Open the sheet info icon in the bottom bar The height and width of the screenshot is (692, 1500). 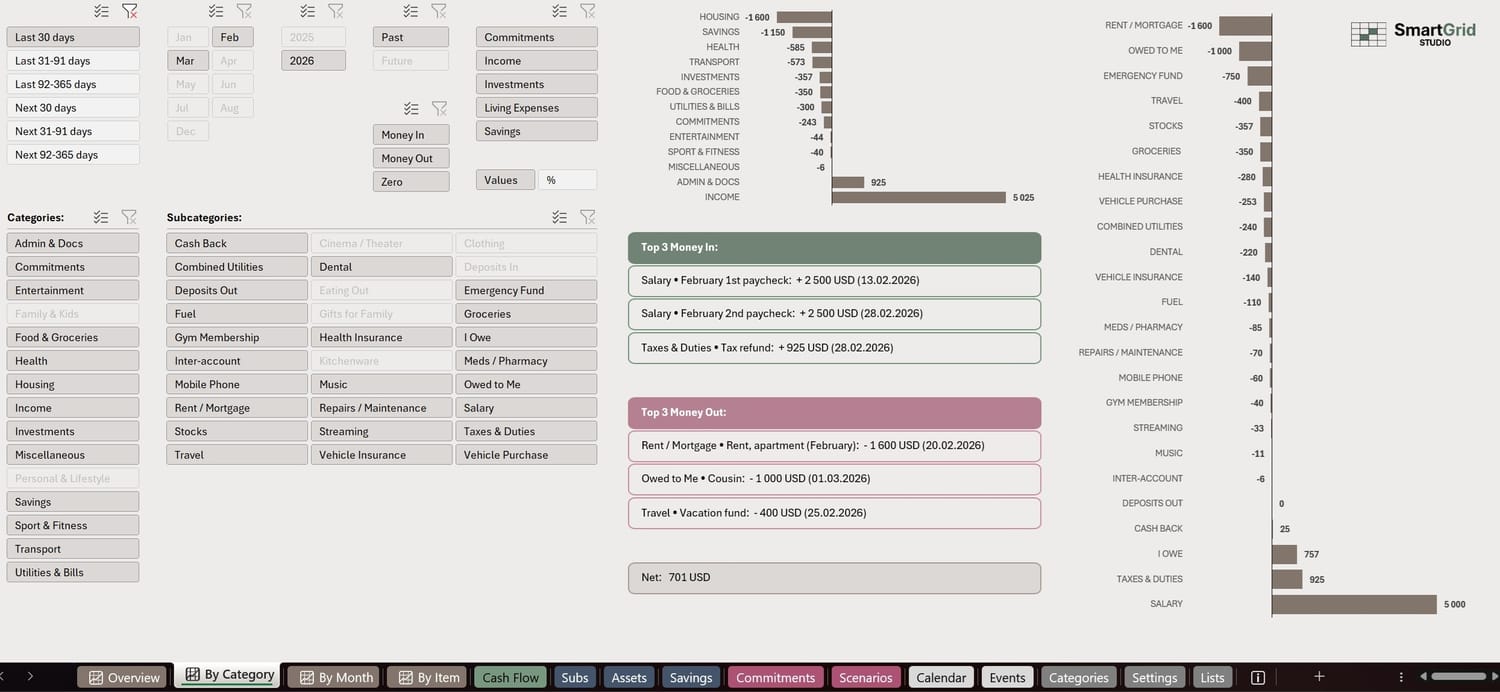(x=1257, y=677)
